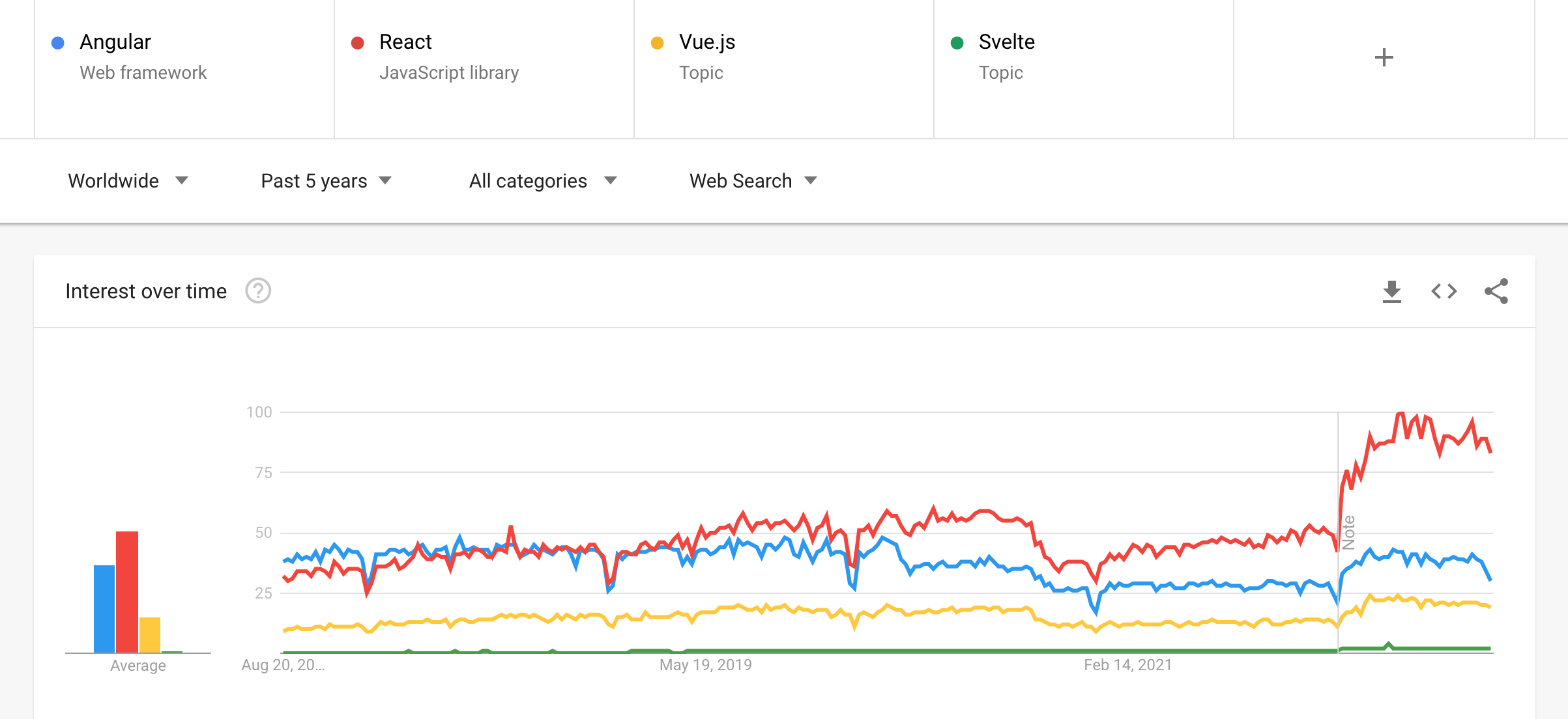Screen dimensions: 1568x719
Task: Click the Angular Web framework term
Action: coord(114,42)
